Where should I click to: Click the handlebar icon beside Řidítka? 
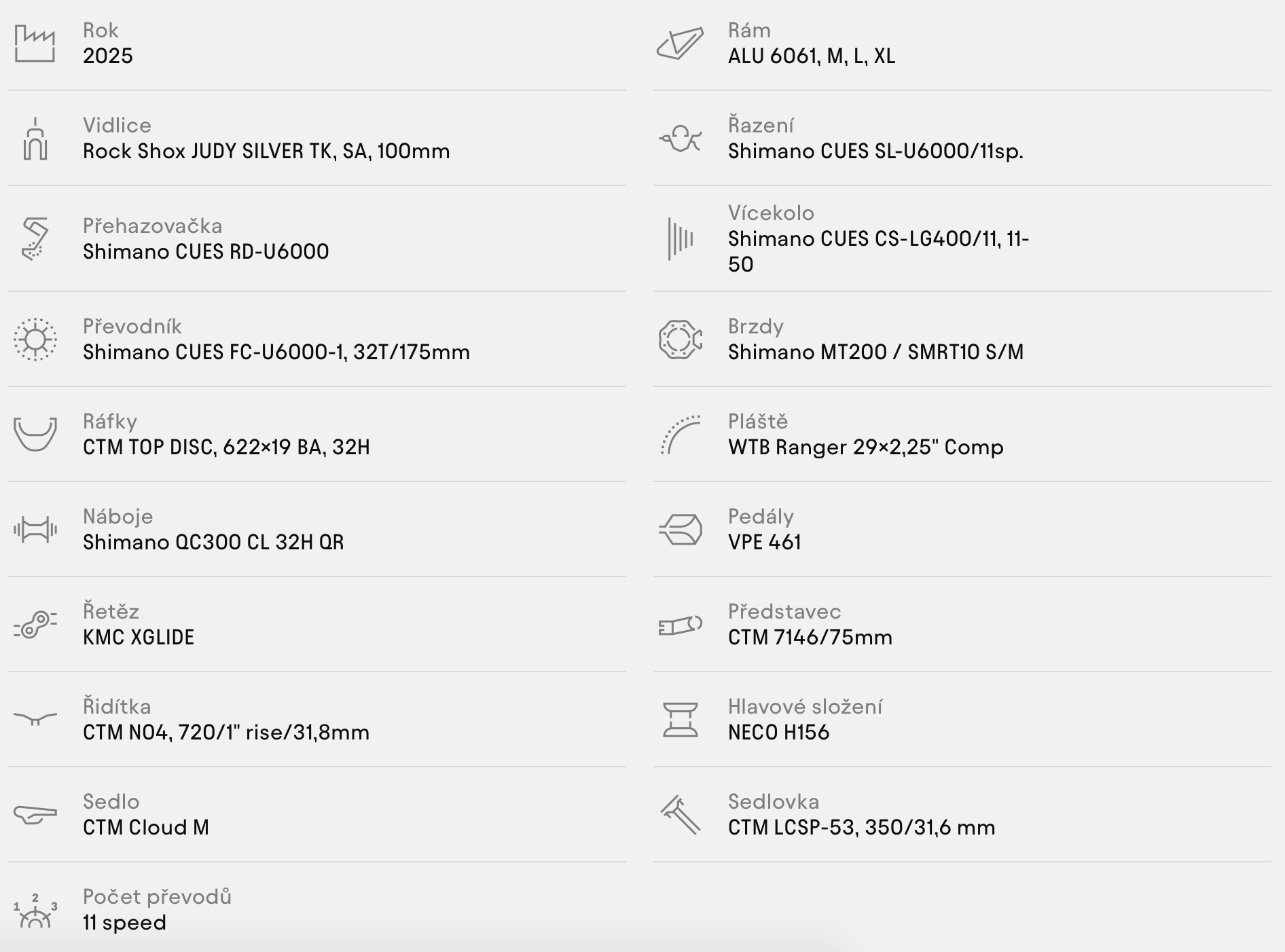coord(35,718)
